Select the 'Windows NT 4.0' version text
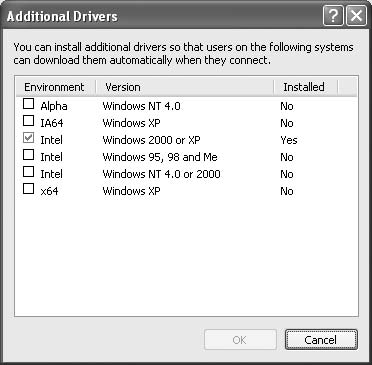Image resolution: width=372 pixels, height=365 pixels. (141, 106)
